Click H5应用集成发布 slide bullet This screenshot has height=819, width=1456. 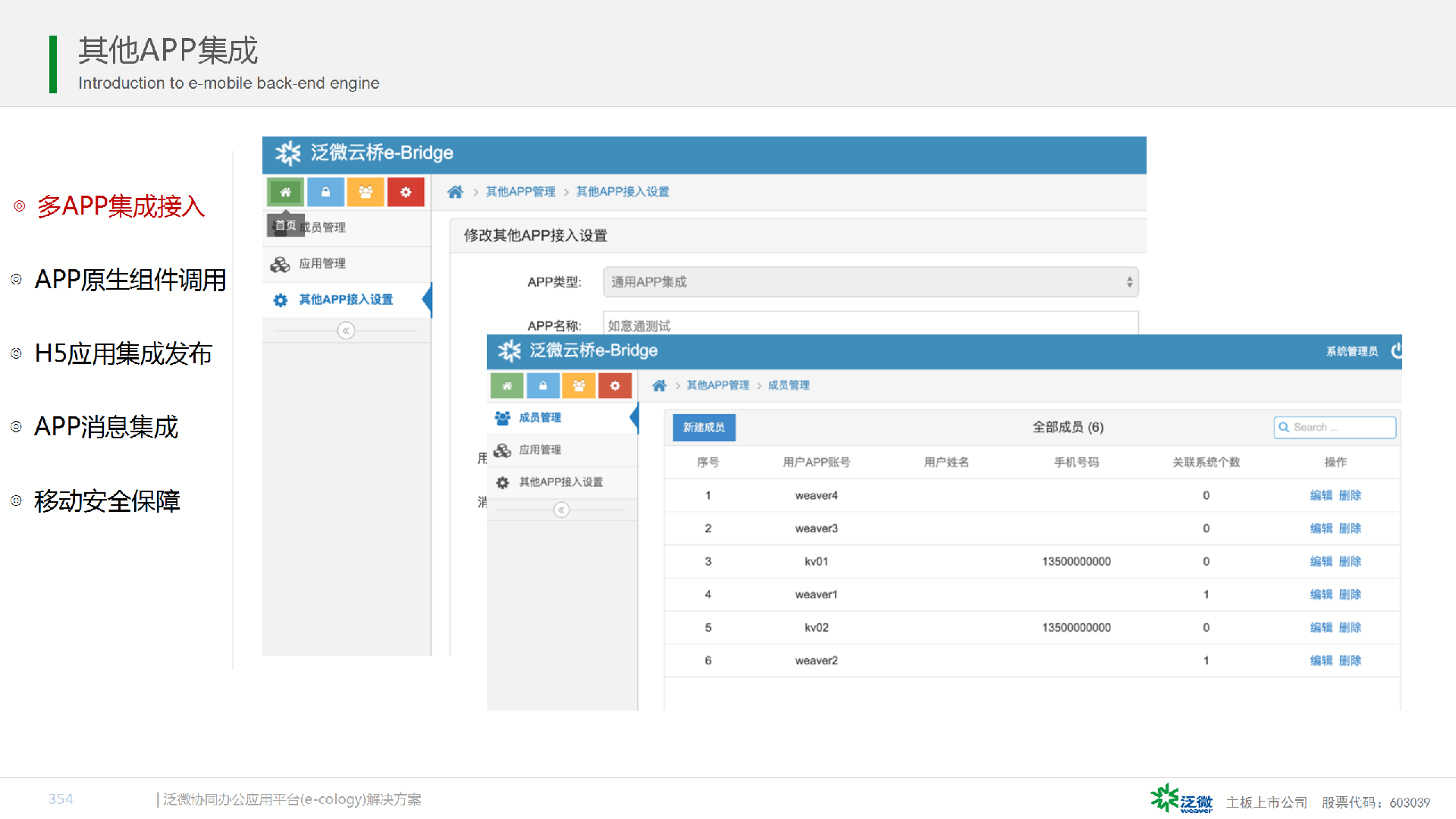(124, 353)
